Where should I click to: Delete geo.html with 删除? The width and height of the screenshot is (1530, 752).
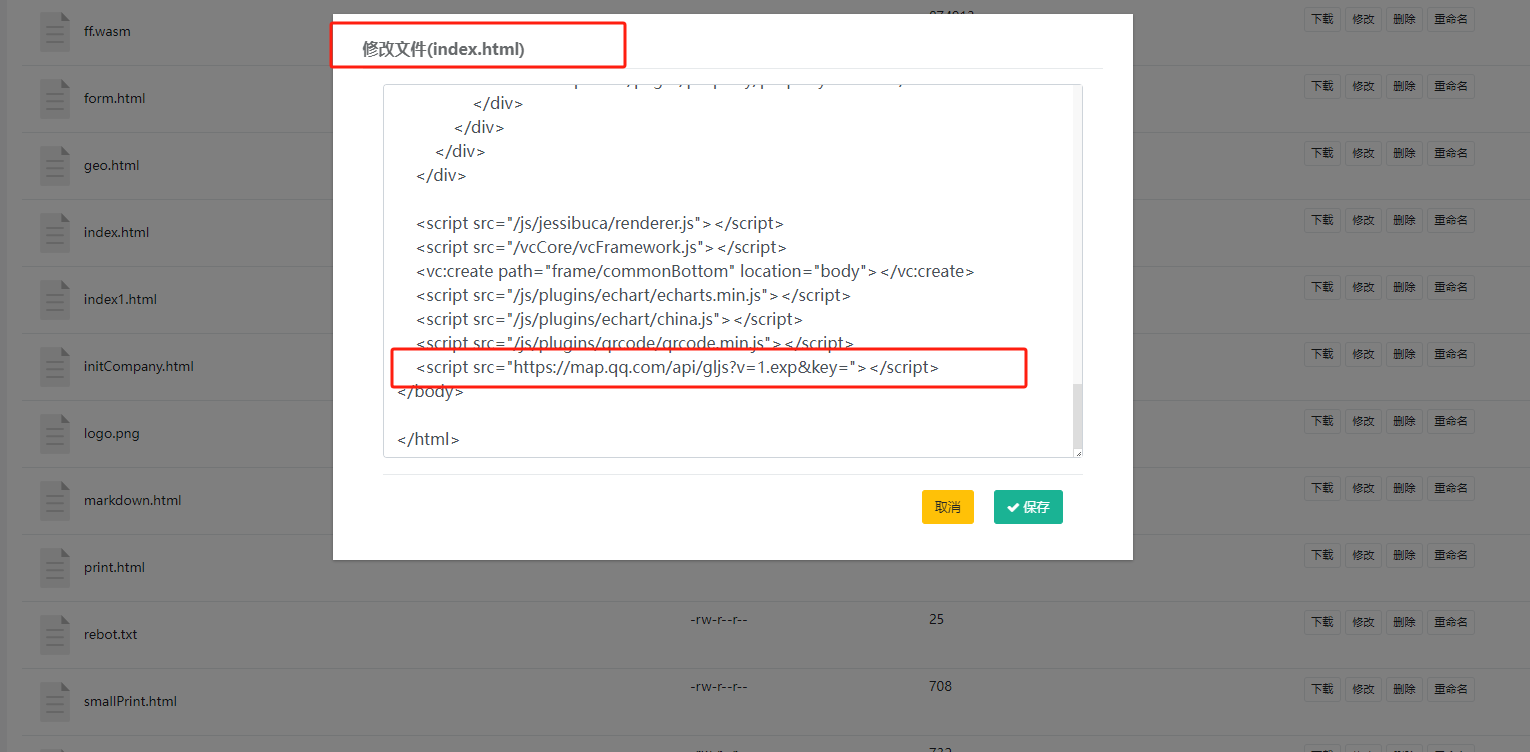(x=1404, y=153)
